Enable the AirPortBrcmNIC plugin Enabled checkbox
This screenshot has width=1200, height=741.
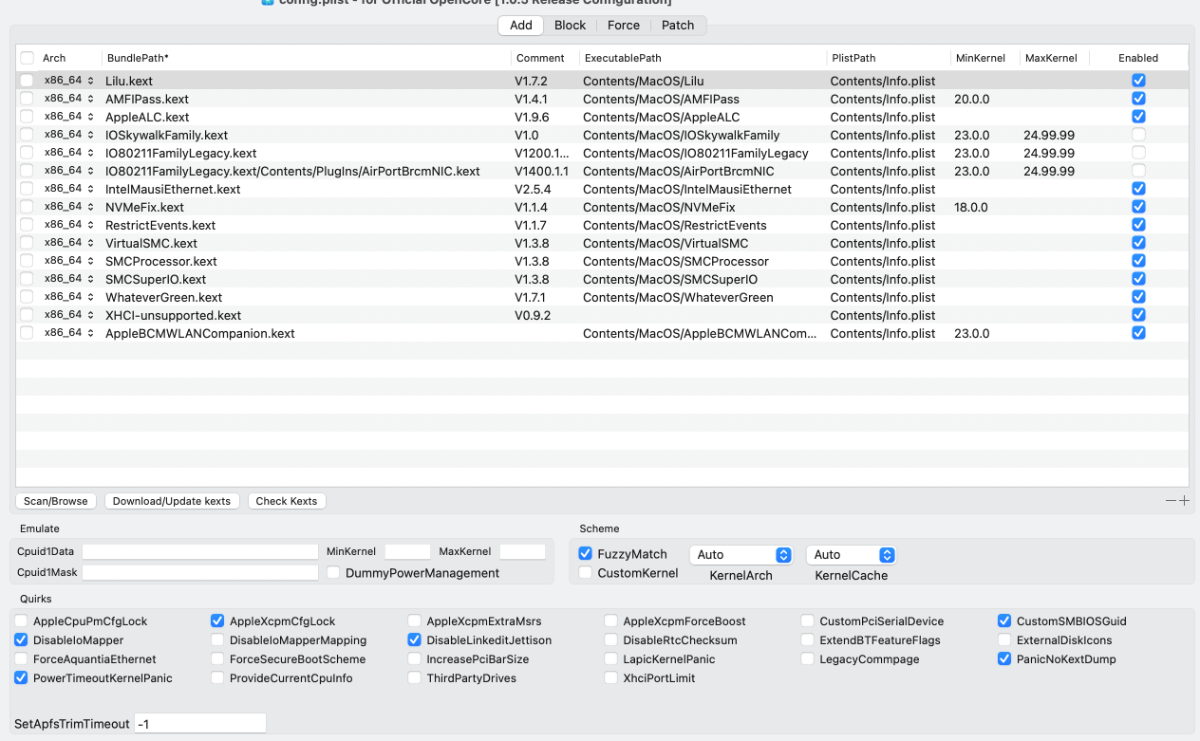point(1138,170)
